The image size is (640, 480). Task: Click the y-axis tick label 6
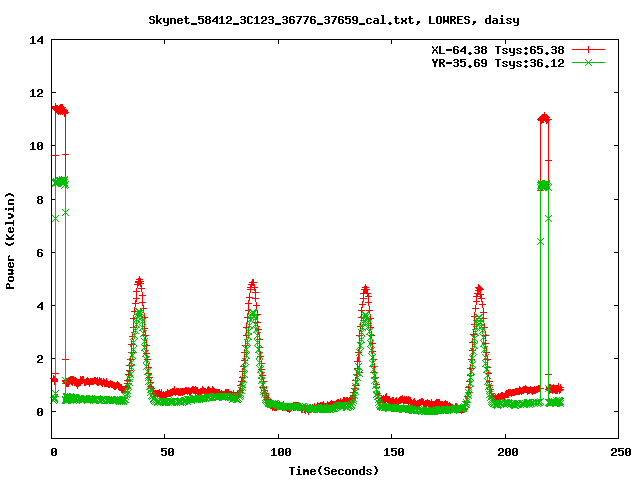pyautogui.click(x=40, y=253)
